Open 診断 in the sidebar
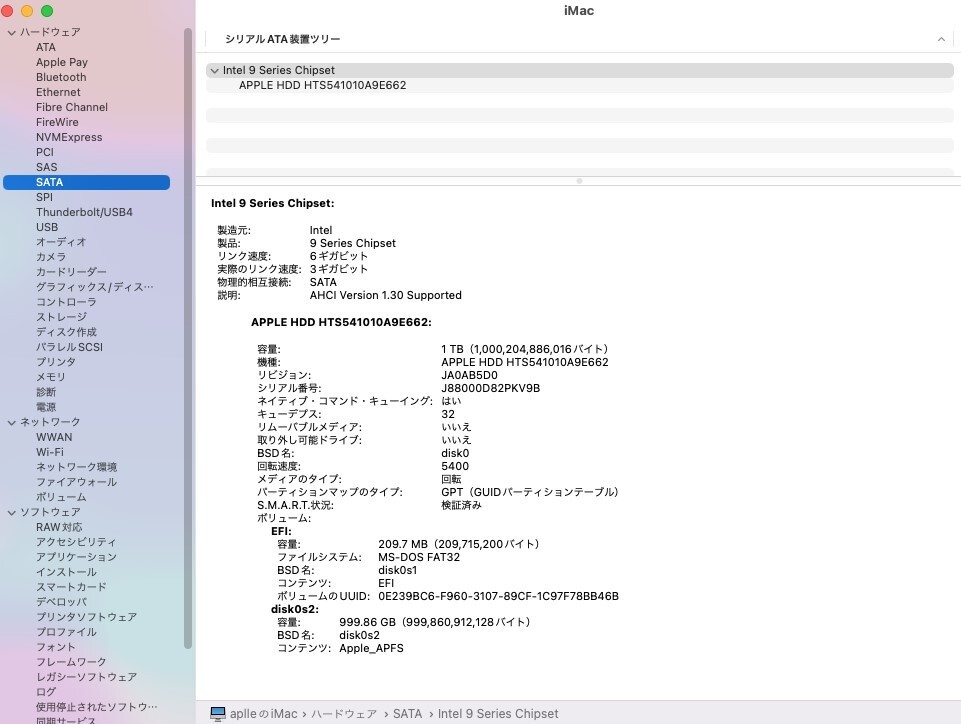This screenshot has height=724, width=961. tap(46, 392)
